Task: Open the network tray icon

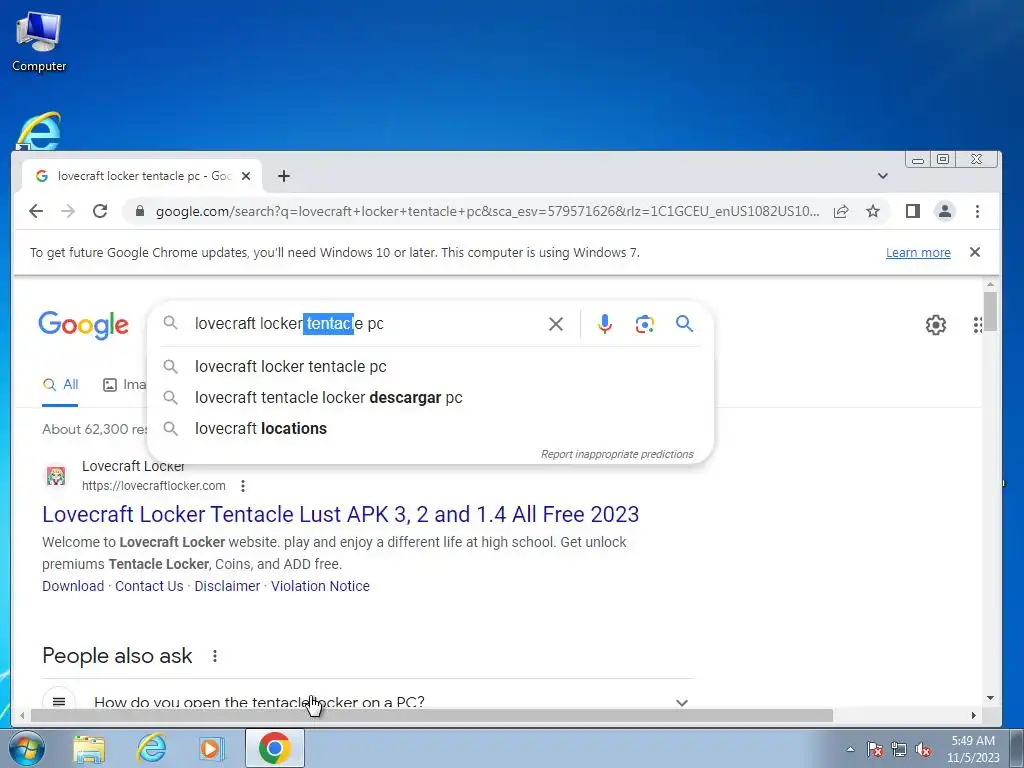Action: [x=899, y=749]
